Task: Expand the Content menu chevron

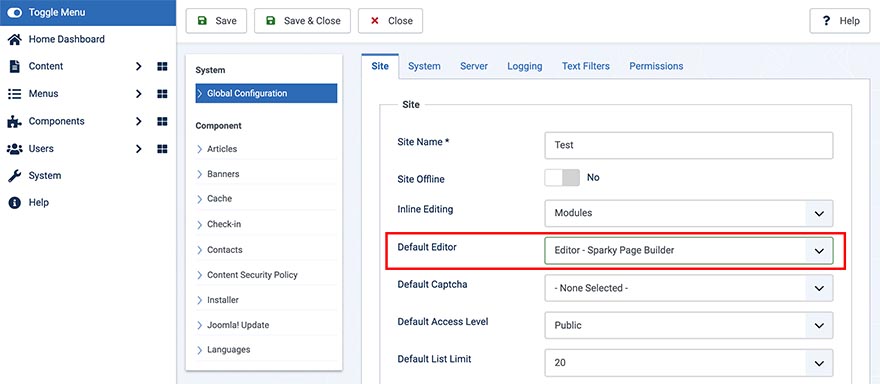Action: (x=139, y=66)
